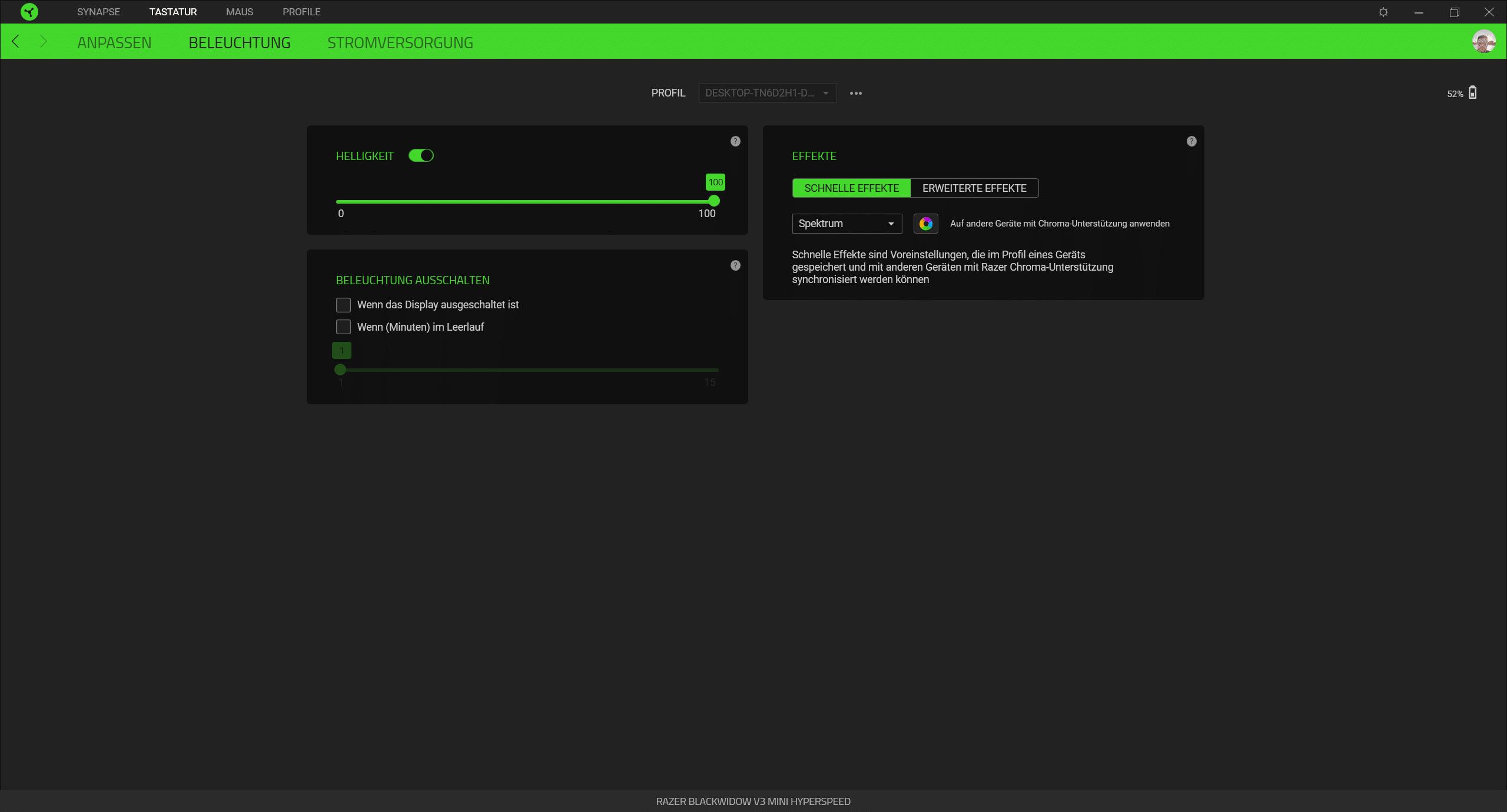Open the Profil DESKTOP-TN6D2H1 dropdown
Image resolution: width=1507 pixels, height=812 pixels.
(x=767, y=93)
